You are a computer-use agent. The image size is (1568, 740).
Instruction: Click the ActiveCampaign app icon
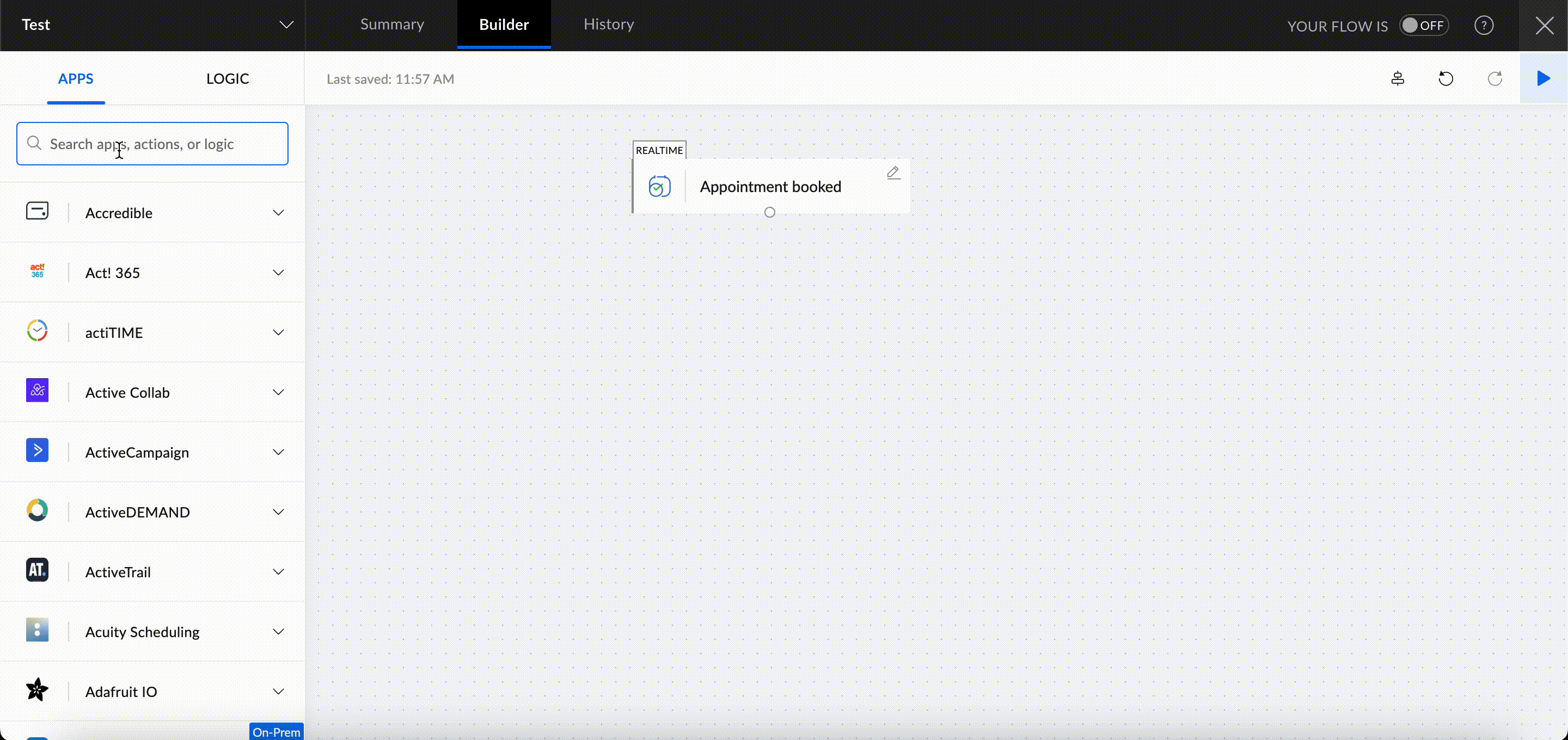(37, 451)
